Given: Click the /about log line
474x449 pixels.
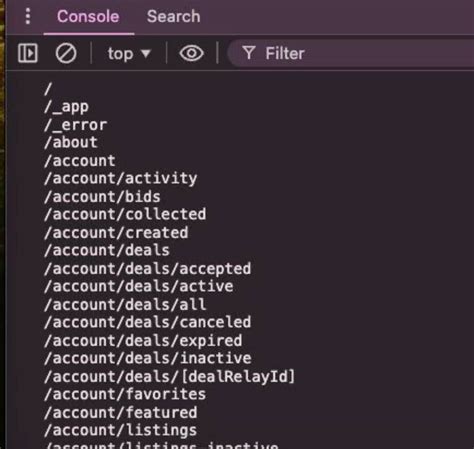Looking at the screenshot, I should tap(71, 142).
